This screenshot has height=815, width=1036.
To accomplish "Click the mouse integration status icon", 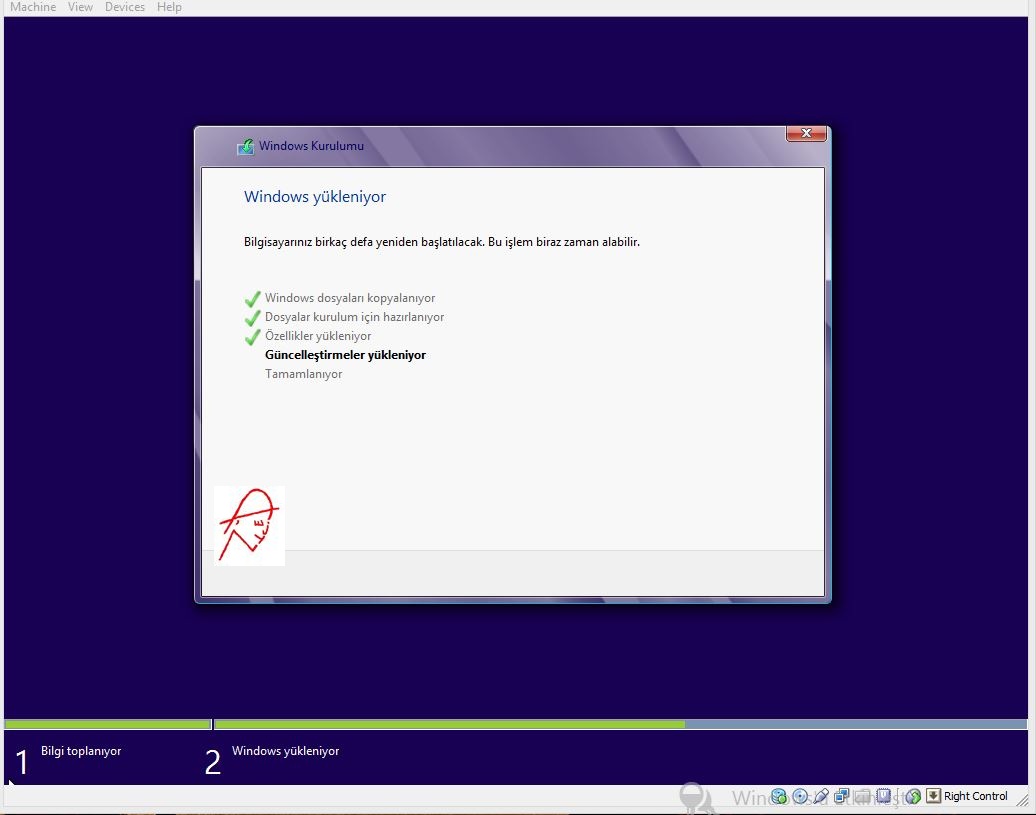I will (913, 797).
